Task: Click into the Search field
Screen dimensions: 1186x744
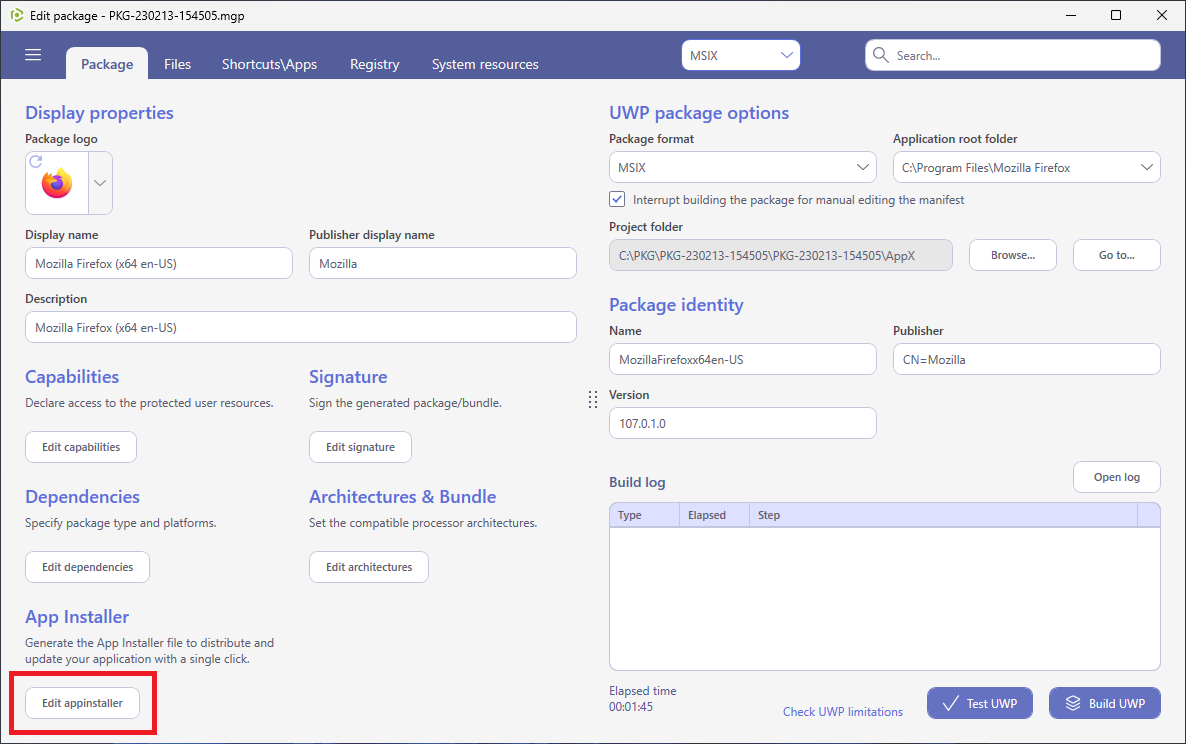Action: 1013,55
